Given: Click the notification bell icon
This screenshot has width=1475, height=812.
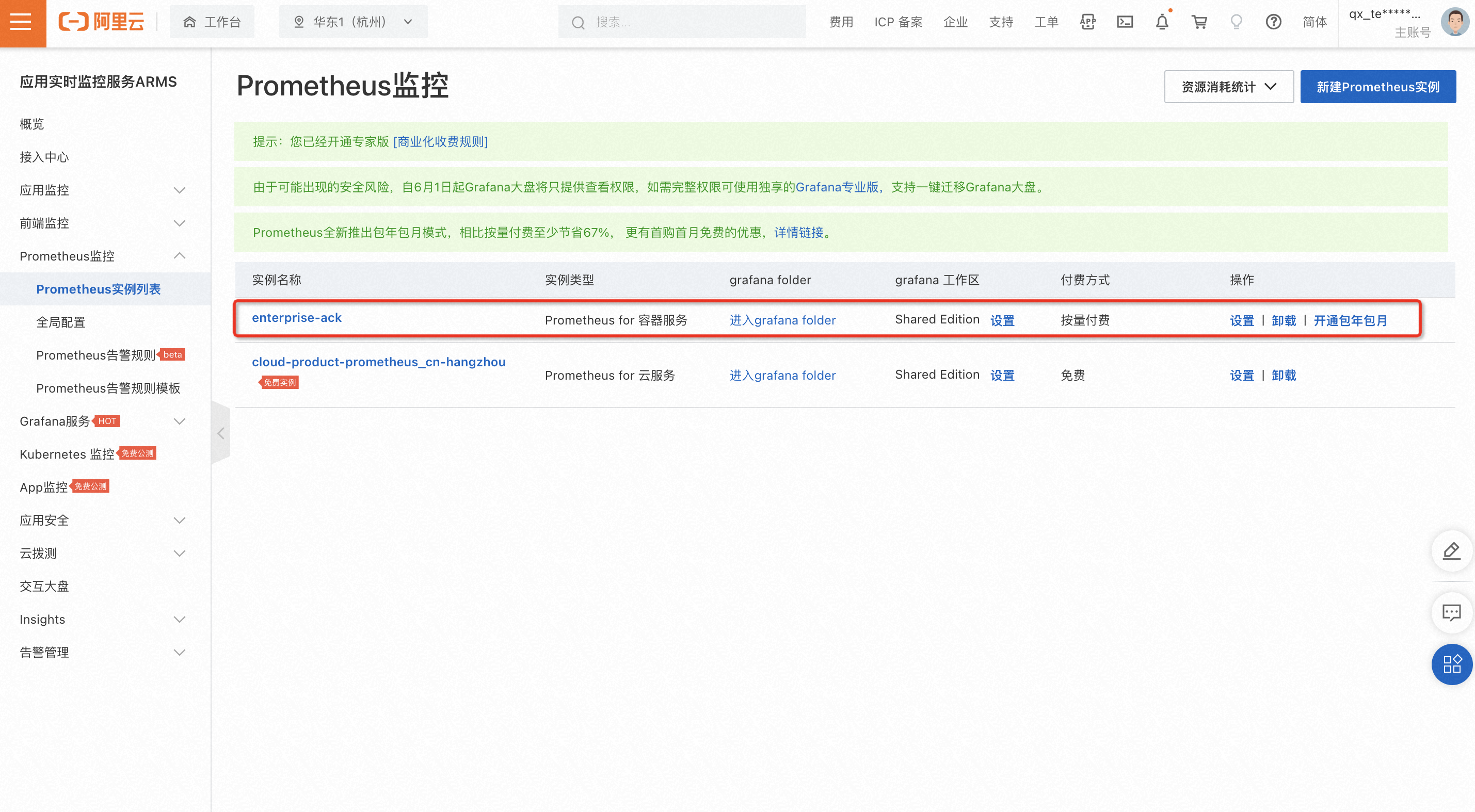Looking at the screenshot, I should point(1162,22).
